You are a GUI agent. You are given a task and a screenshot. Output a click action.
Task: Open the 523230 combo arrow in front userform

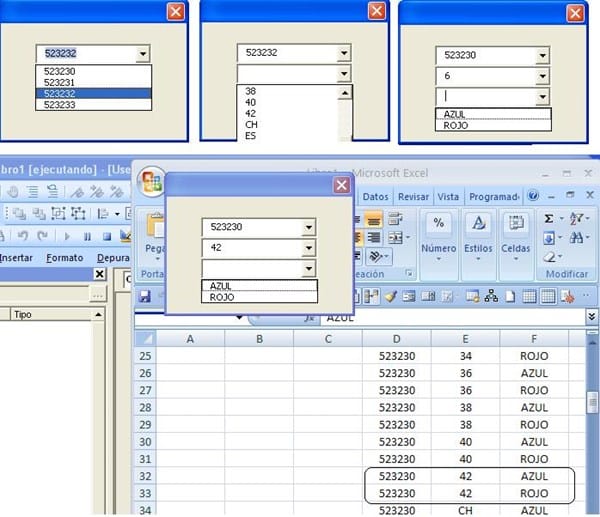coord(308,228)
